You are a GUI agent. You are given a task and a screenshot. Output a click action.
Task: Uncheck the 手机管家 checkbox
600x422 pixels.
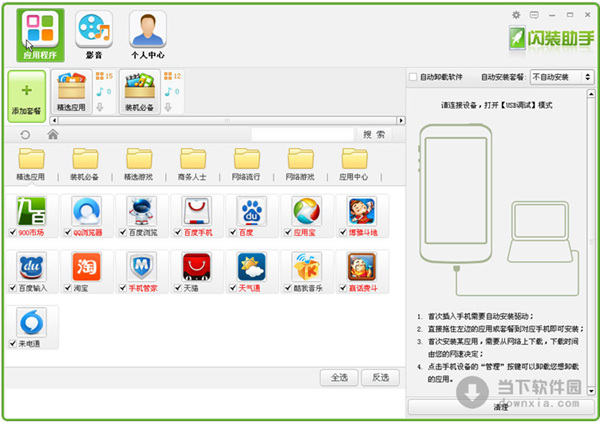coord(123,288)
